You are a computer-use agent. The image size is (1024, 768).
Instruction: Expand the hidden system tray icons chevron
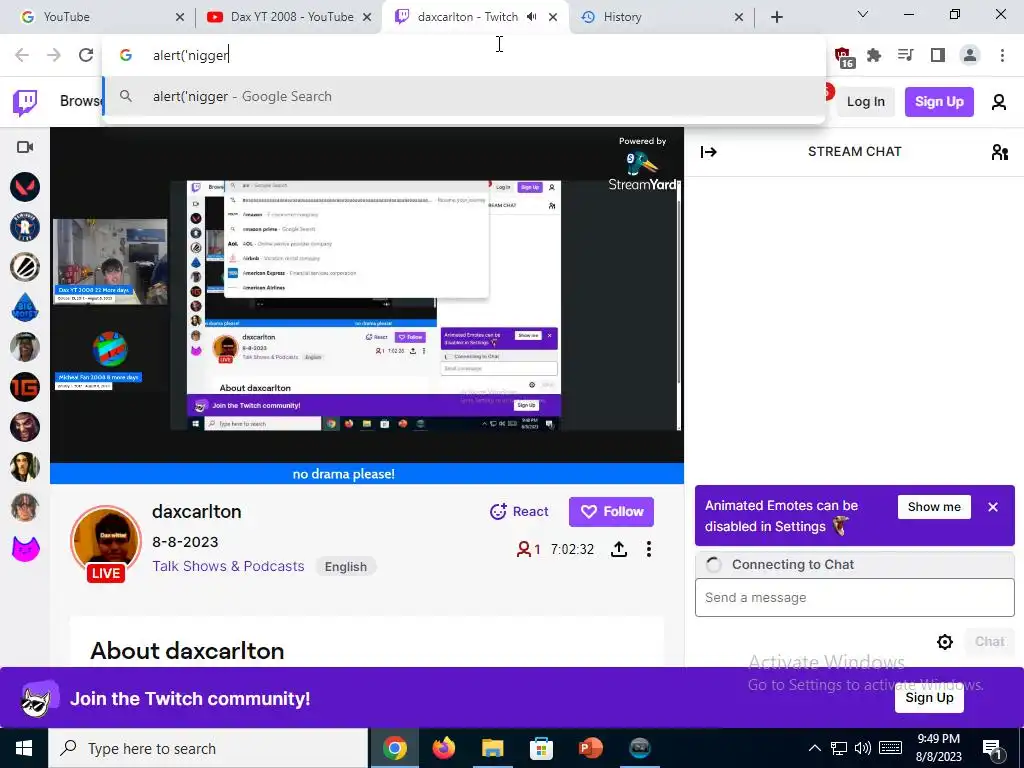coord(814,748)
